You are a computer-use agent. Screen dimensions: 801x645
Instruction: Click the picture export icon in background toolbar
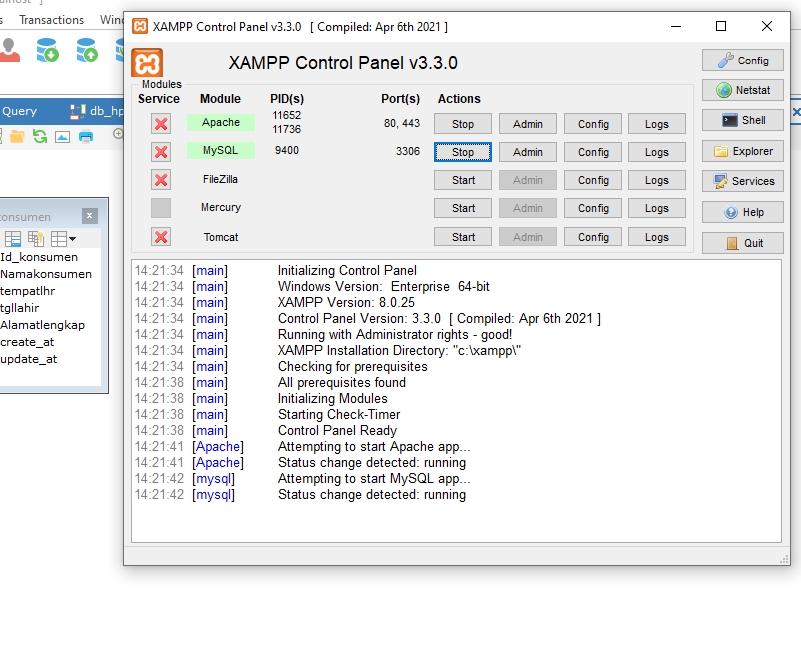click(x=62, y=137)
